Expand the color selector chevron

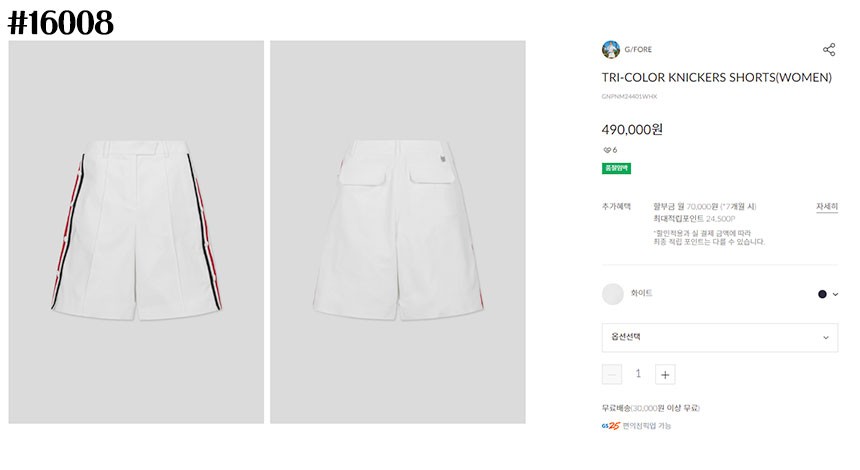(835, 294)
